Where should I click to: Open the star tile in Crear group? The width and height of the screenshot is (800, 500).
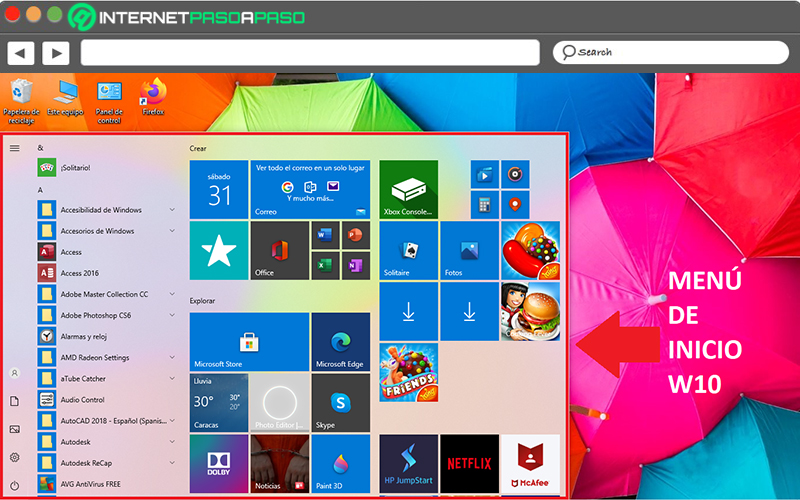pyautogui.click(x=219, y=251)
